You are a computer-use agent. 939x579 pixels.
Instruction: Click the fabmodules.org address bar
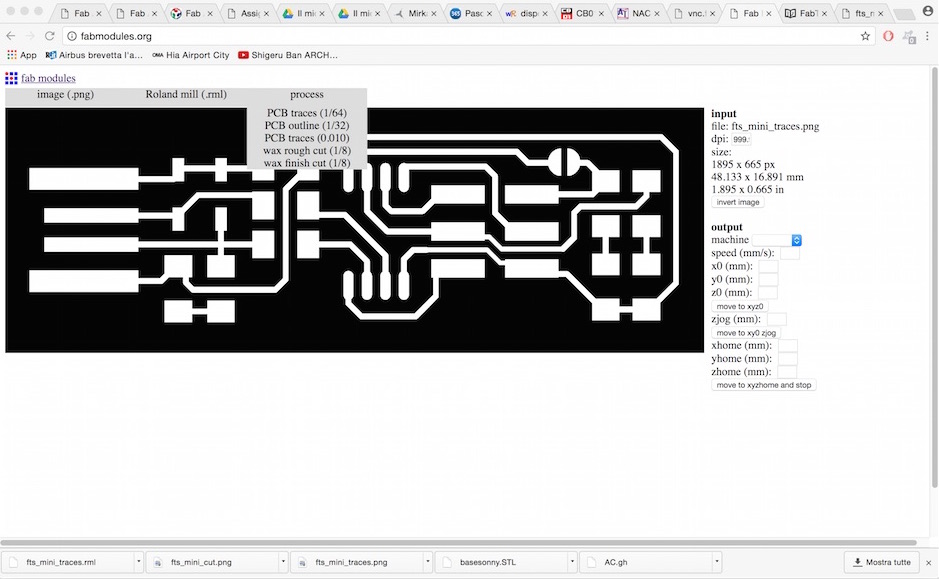coord(467,36)
